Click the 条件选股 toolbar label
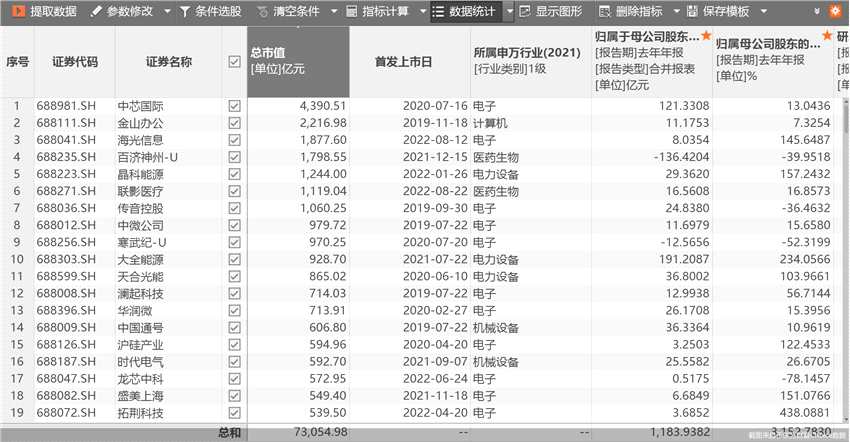This screenshot has width=850, height=442. coord(218,11)
